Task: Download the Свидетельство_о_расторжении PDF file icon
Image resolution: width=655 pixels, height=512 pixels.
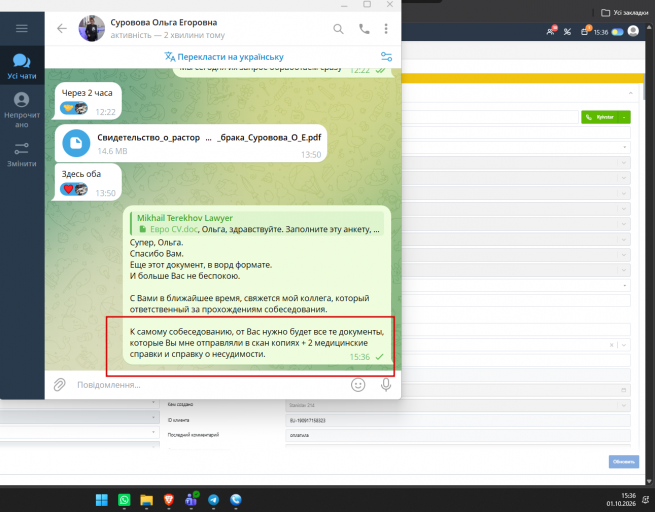Action: click(76, 143)
